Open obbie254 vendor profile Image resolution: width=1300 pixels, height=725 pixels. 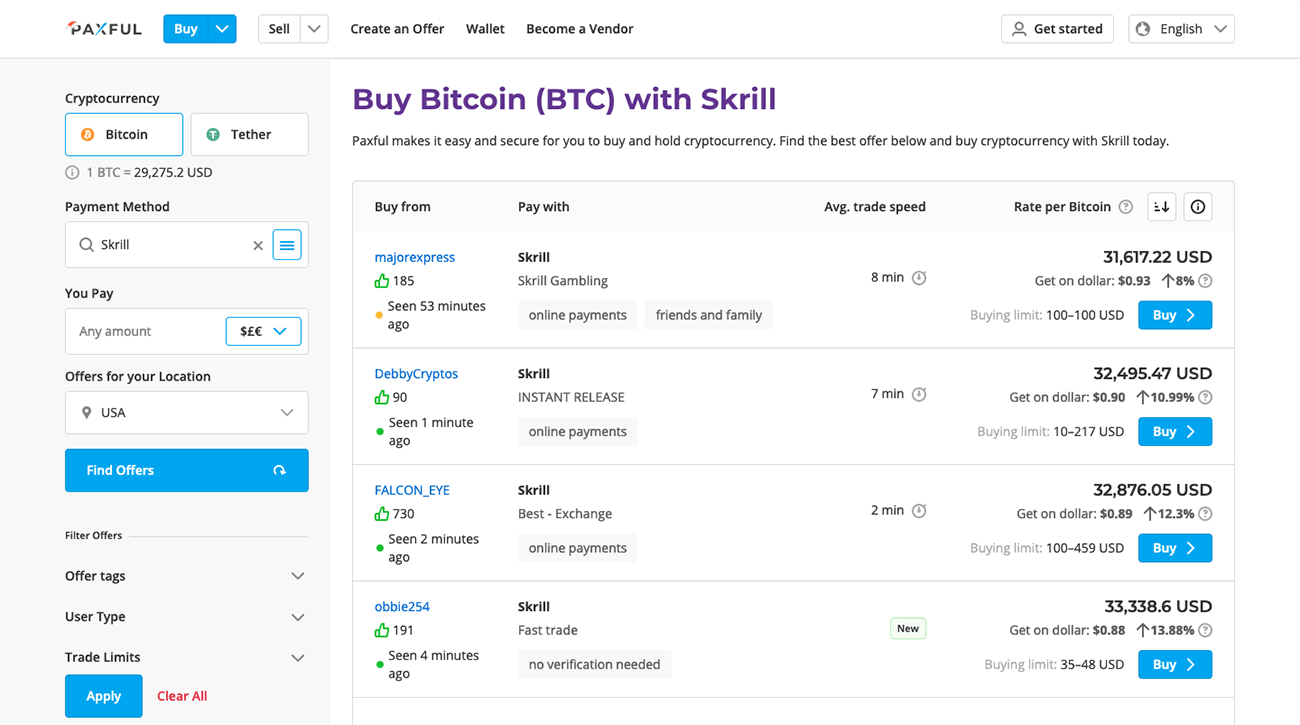[402, 607]
